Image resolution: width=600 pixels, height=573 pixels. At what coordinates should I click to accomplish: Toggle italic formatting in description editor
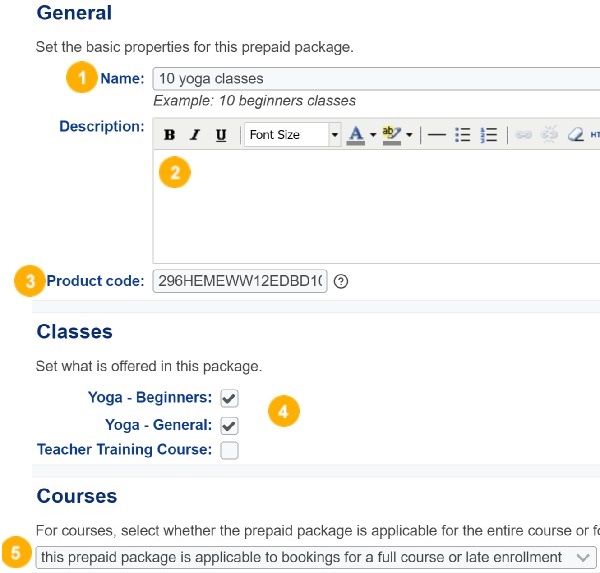[x=195, y=135]
